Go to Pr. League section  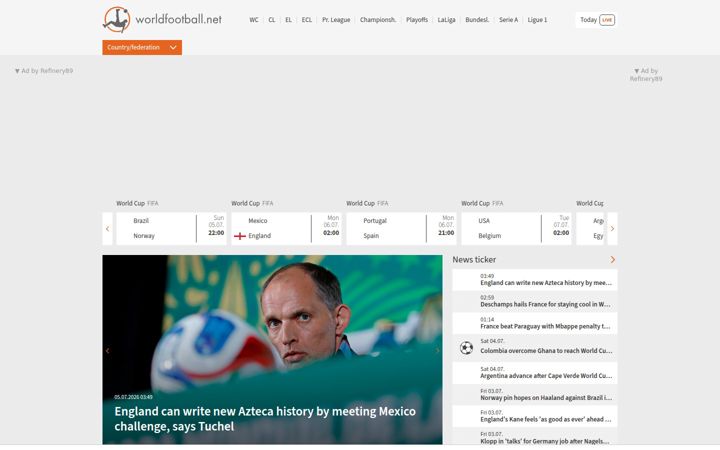[336, 20]
